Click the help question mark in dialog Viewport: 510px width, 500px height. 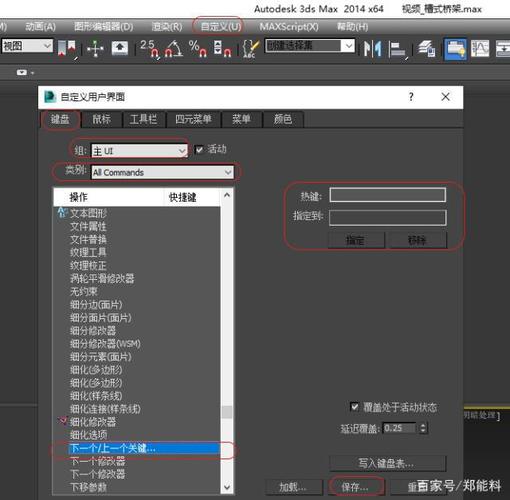[x=411, y=97]
